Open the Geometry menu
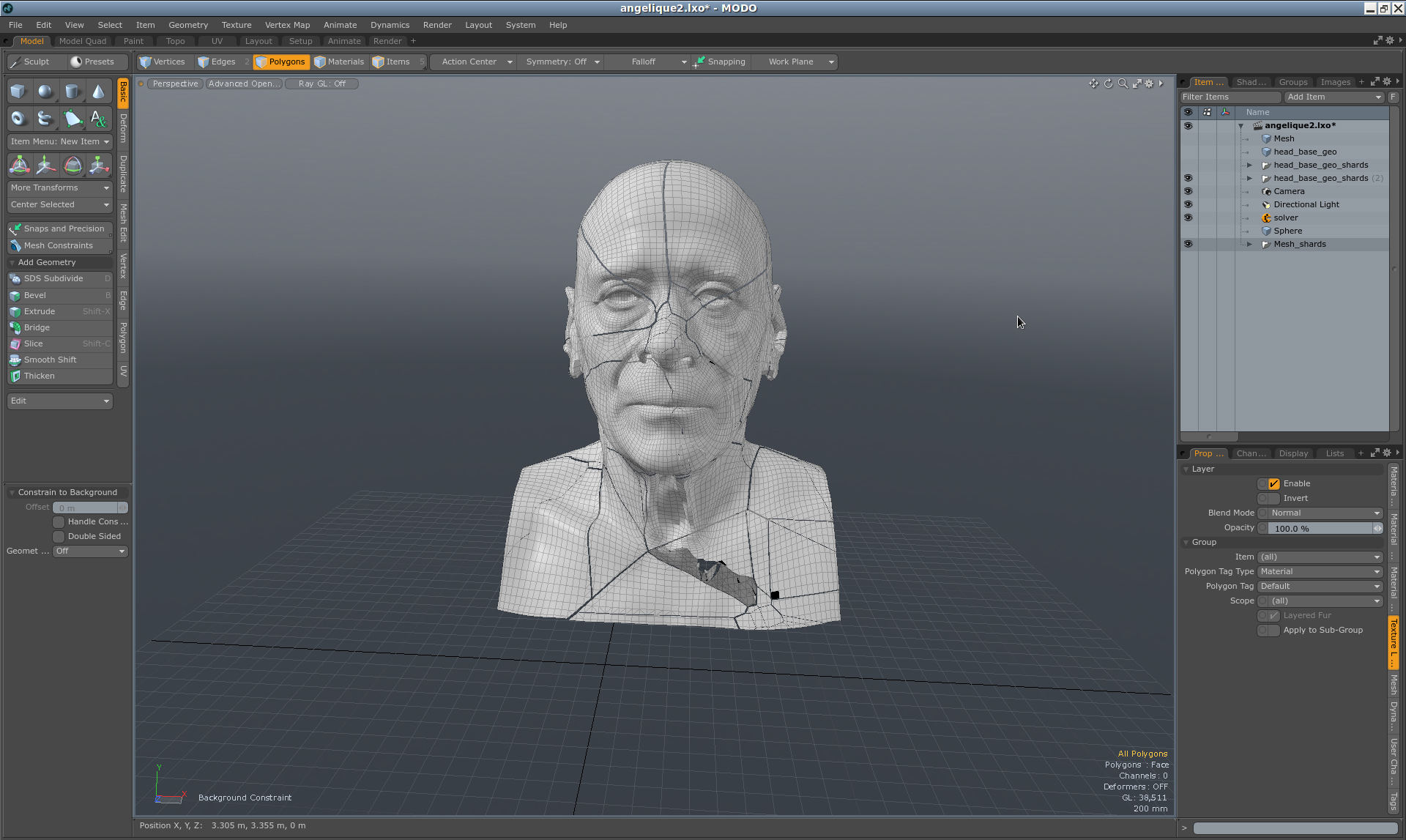The width and height of the screenshot is (1406, 840). (x=188, y=25)
